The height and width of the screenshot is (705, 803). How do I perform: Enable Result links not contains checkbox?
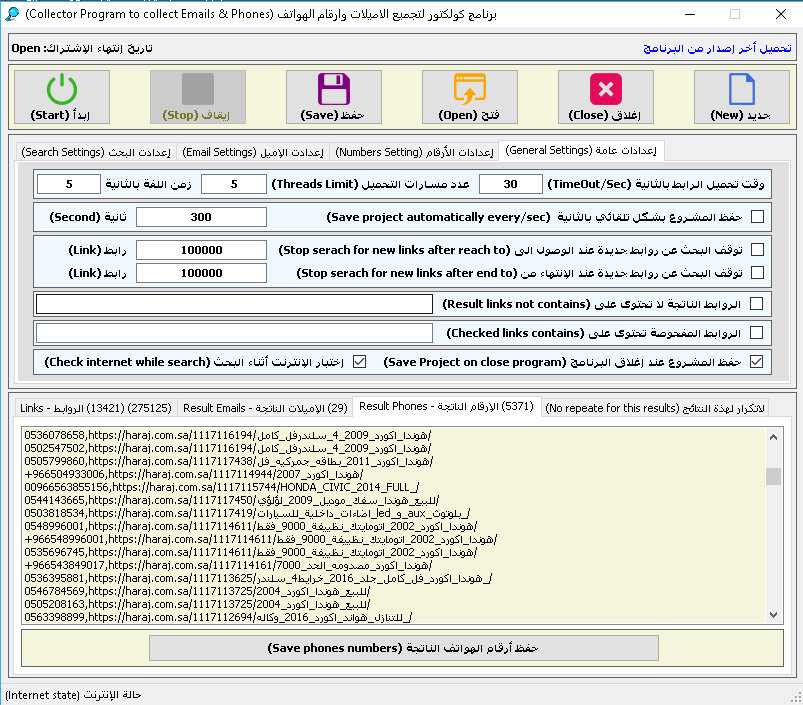(756, 304)
